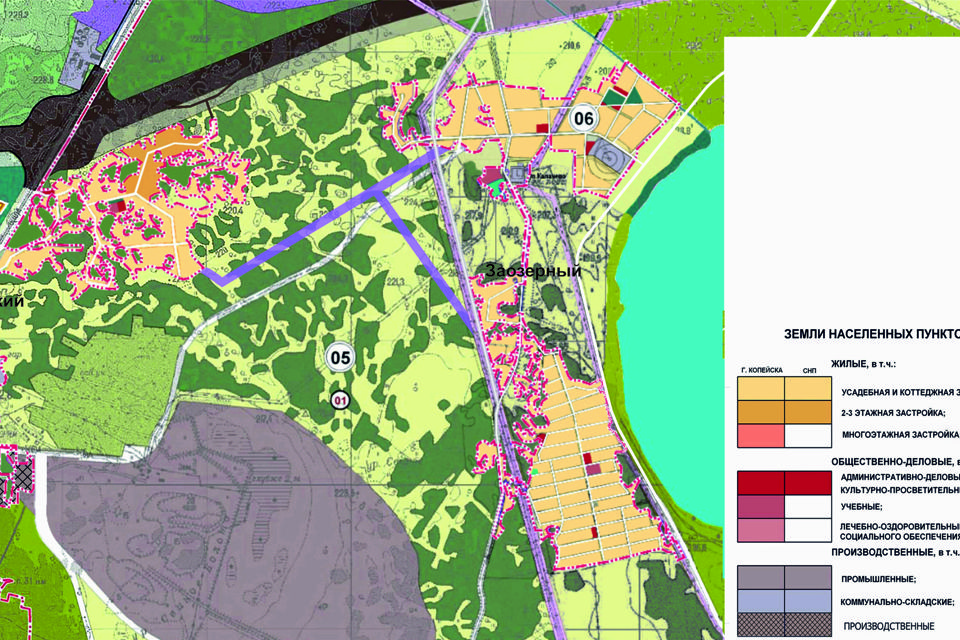
Task: Click the crosshatched square at the left edge
Action: pos(18,478)
